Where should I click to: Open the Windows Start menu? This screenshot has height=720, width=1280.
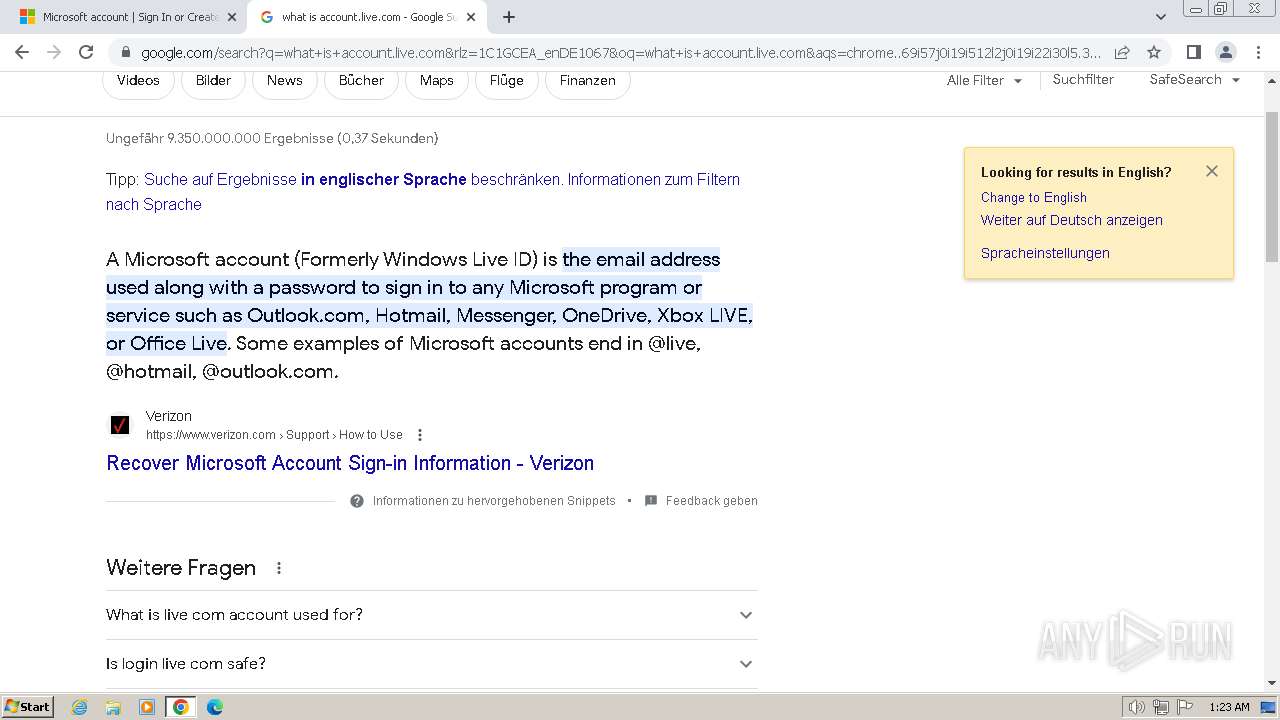click(27, 707)
